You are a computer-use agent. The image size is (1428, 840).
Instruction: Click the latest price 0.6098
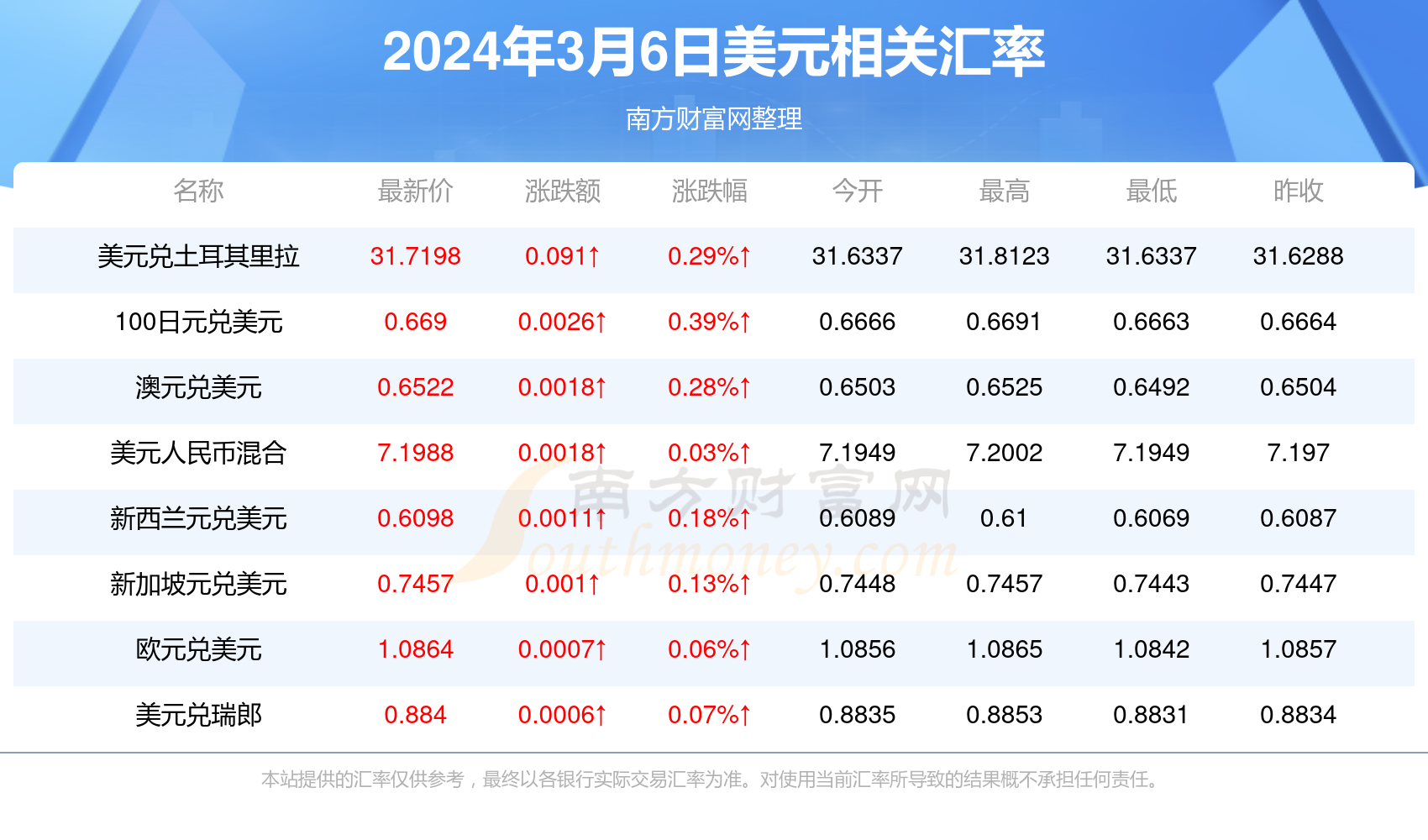click(x=415, y=518)
